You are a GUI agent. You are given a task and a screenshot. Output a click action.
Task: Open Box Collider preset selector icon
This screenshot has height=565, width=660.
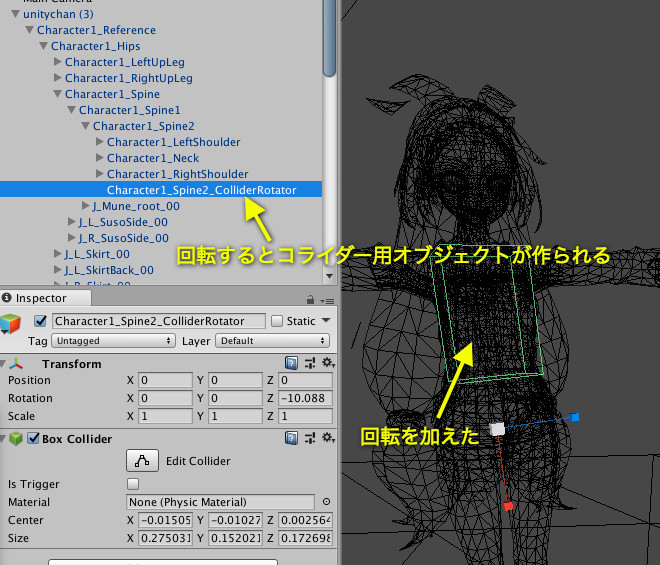click(x=310, y=438)
